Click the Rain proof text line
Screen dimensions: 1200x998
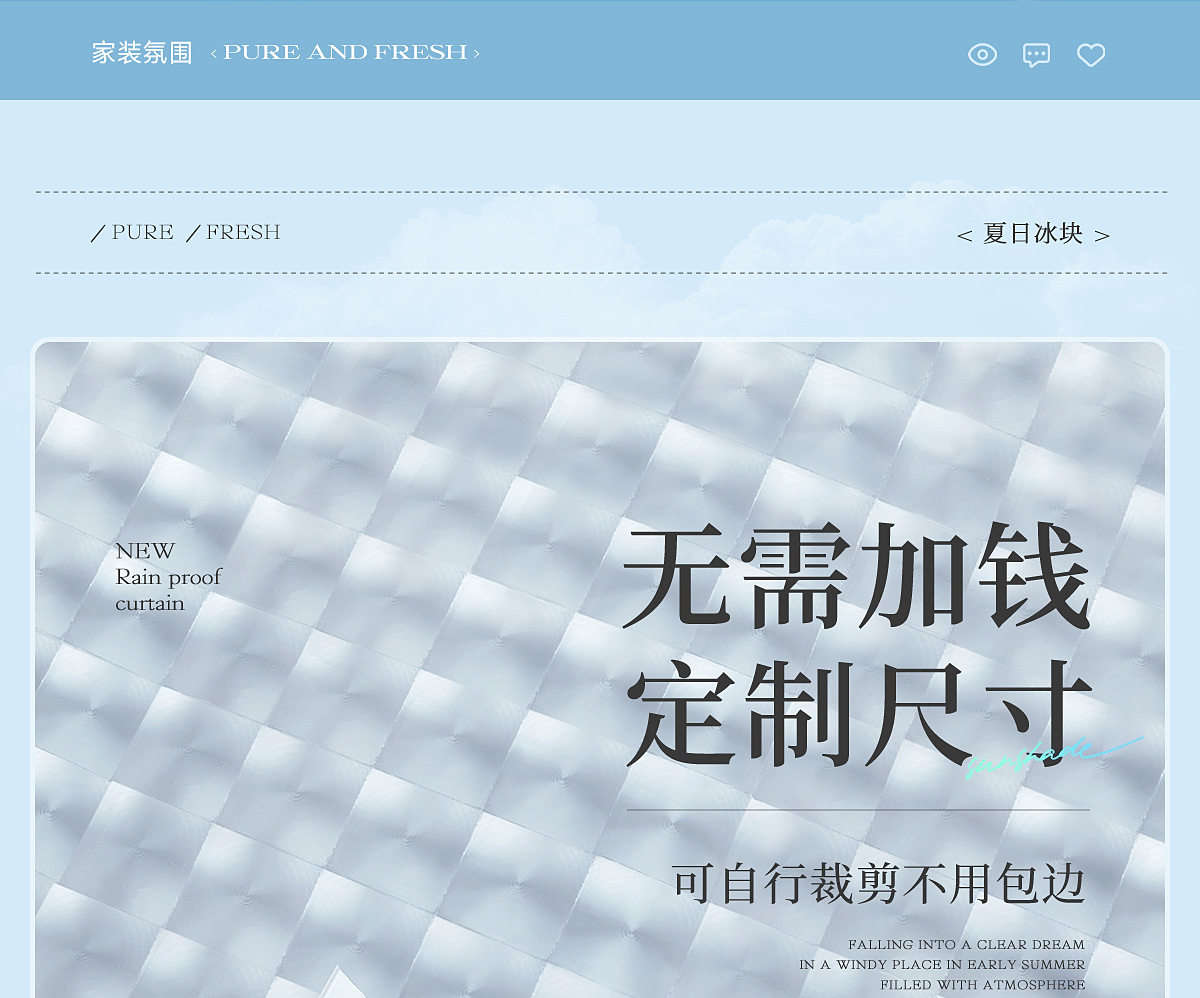tap(168, 577)
